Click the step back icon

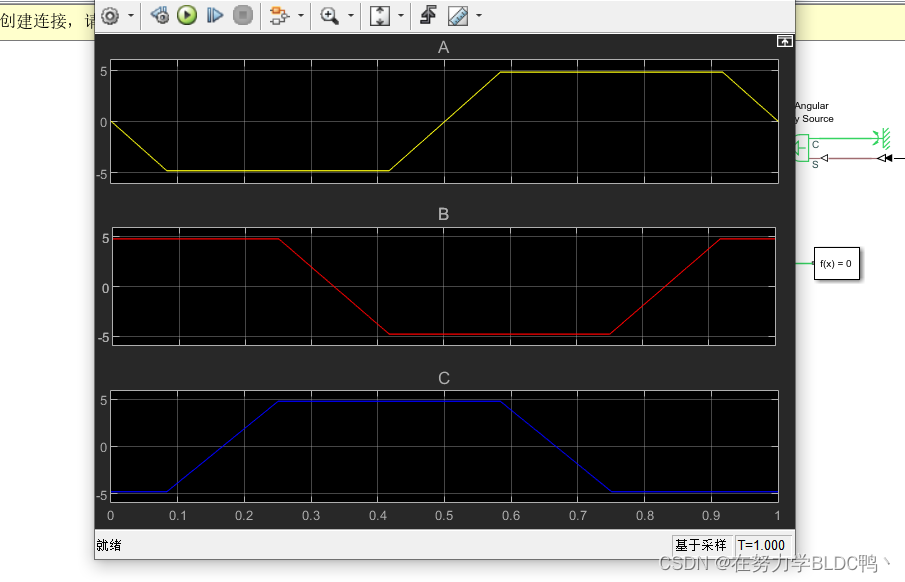pyautogui.click(x=160, y=16)
